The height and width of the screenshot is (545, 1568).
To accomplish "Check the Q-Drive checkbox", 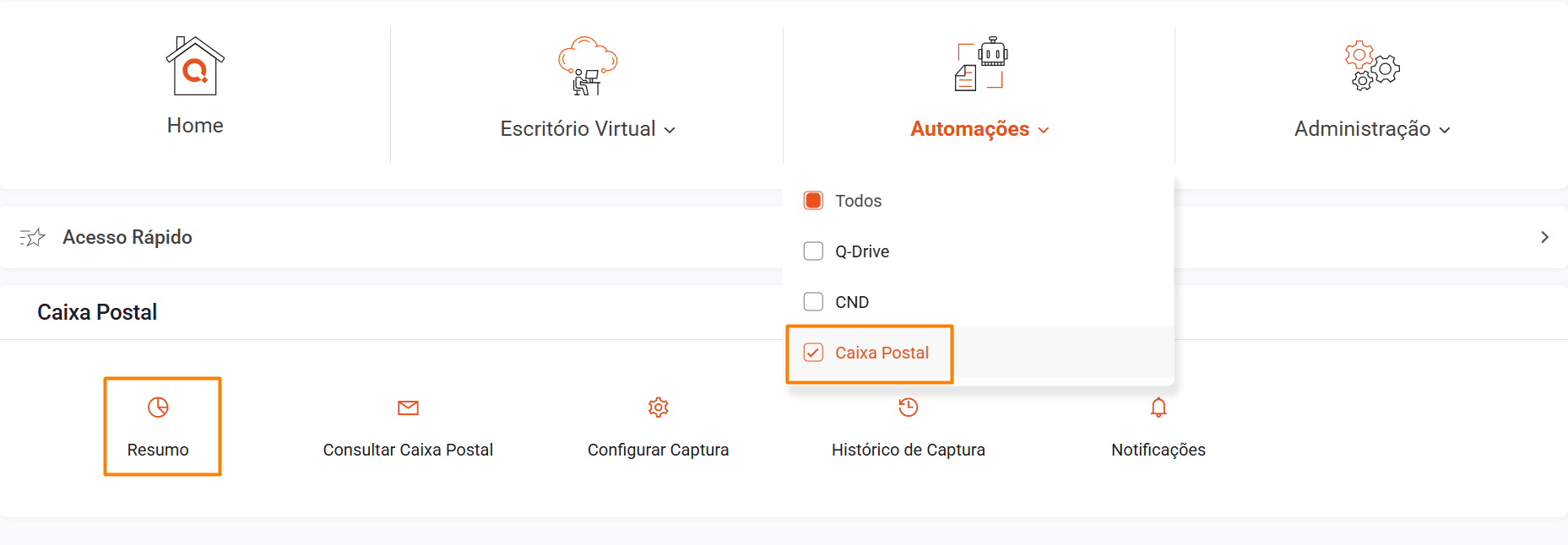I will coord(813,251).
